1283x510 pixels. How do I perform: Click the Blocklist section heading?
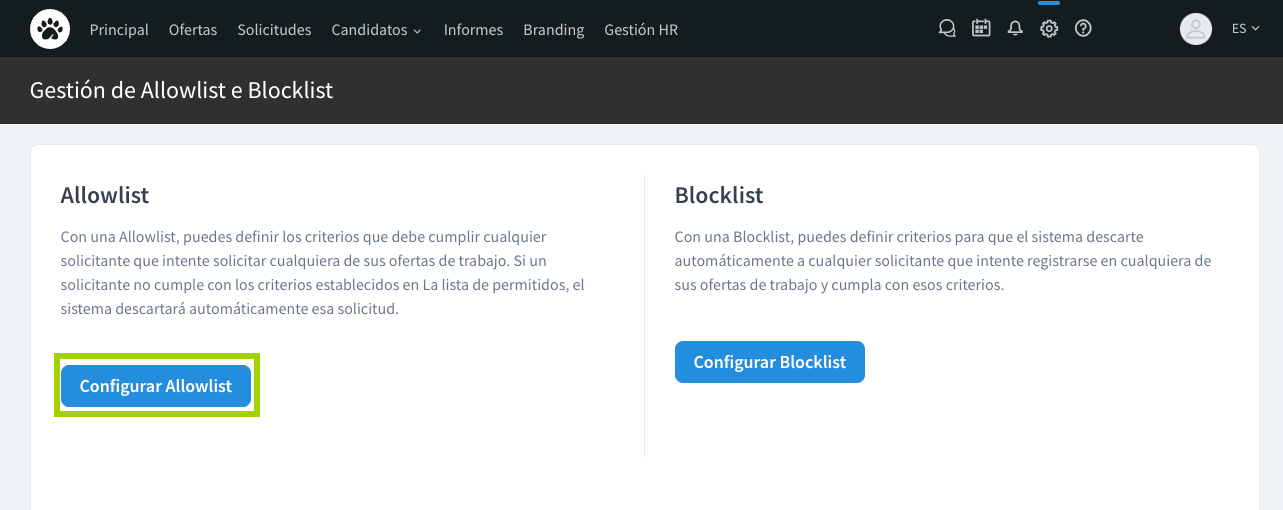point(719,195)
